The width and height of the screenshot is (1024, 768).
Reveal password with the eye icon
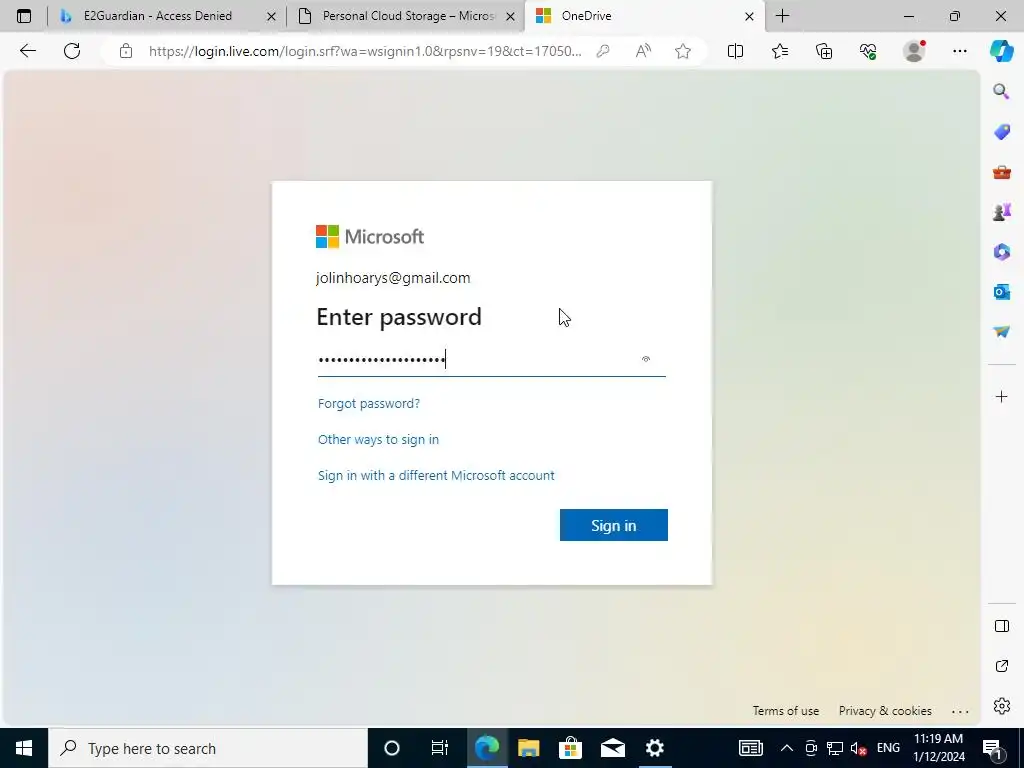(646, 359)
